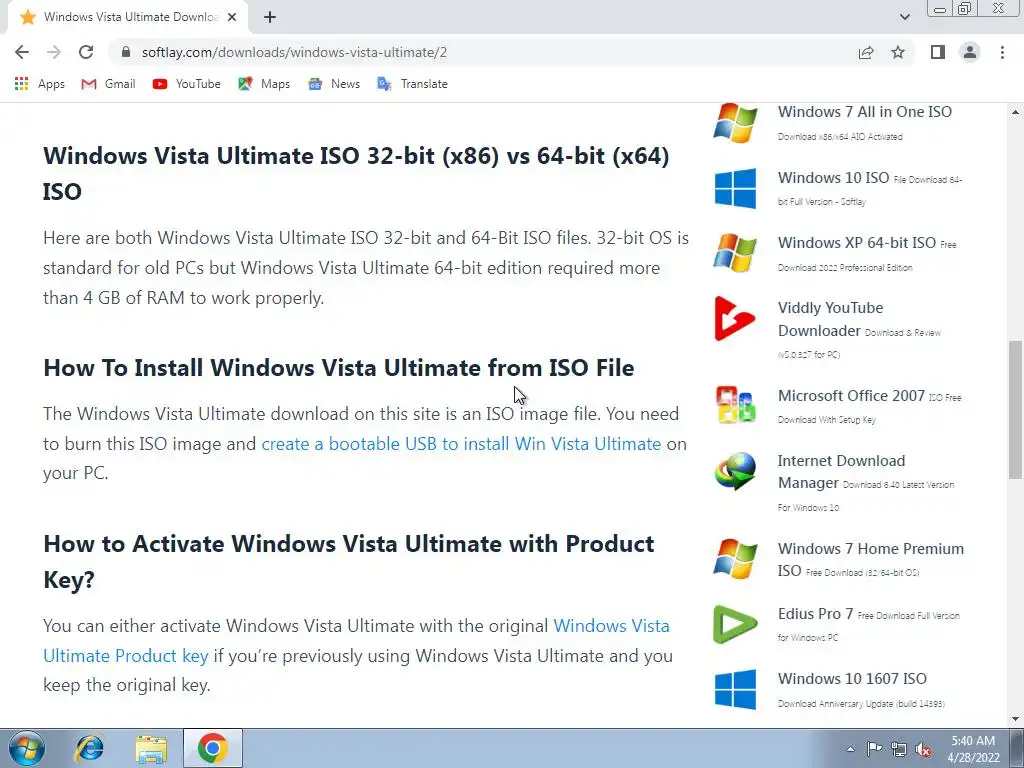Open the News bookmark
Image resolution: width=1024 pixels, height=768 pixels.
[334, 84]
